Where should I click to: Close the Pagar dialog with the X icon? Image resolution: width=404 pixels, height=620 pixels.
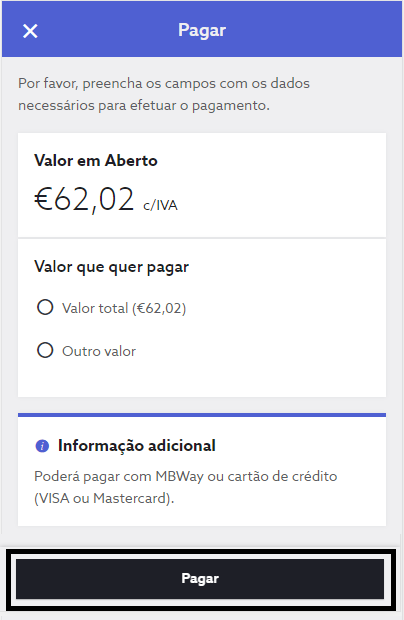tap(30, 31)
